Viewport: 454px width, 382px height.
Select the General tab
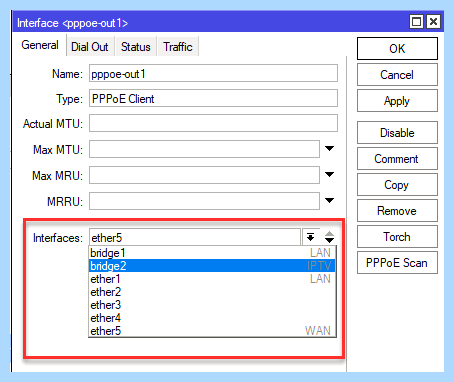40,45
